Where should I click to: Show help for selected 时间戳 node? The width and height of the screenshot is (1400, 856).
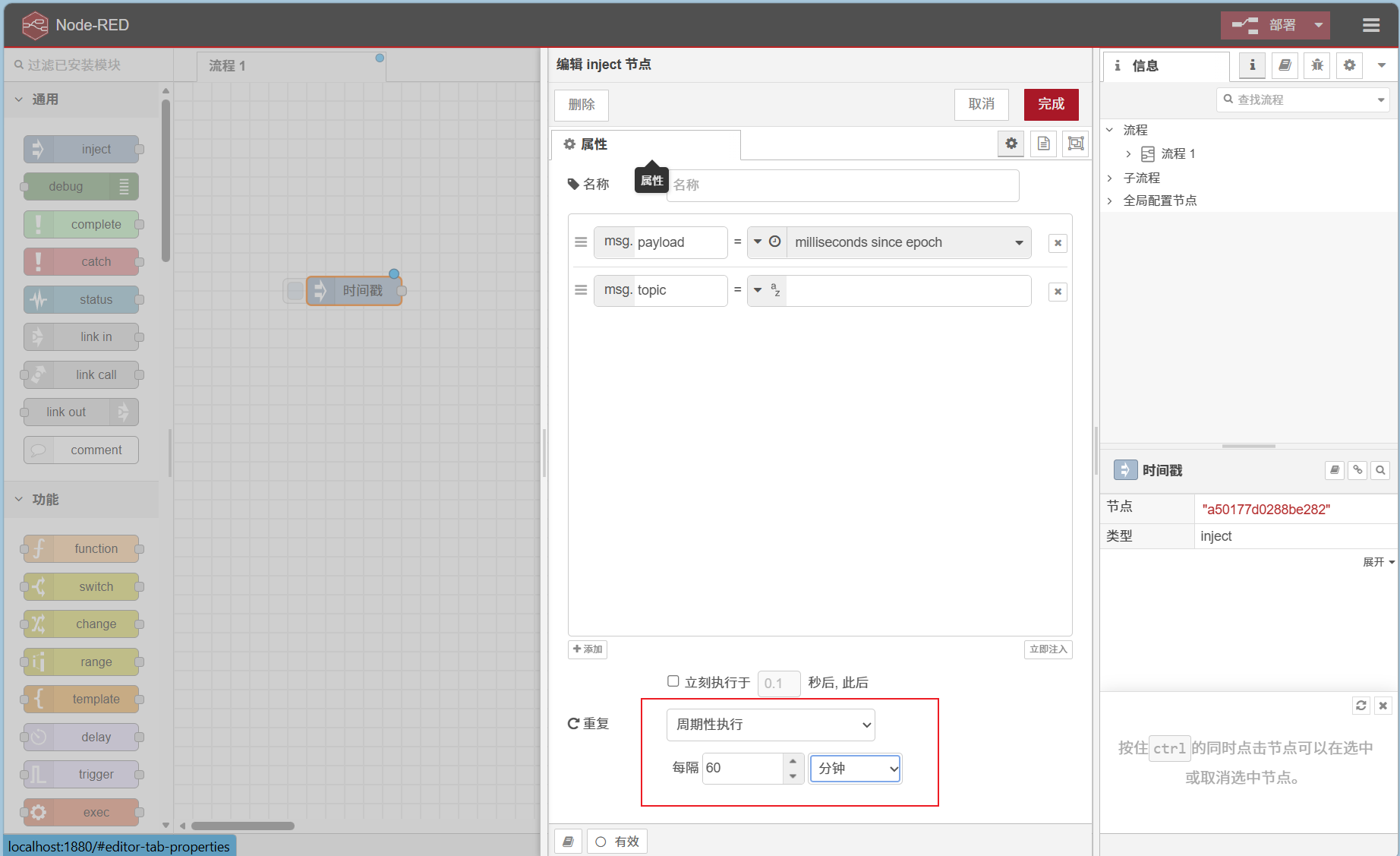click(1334, 470)
